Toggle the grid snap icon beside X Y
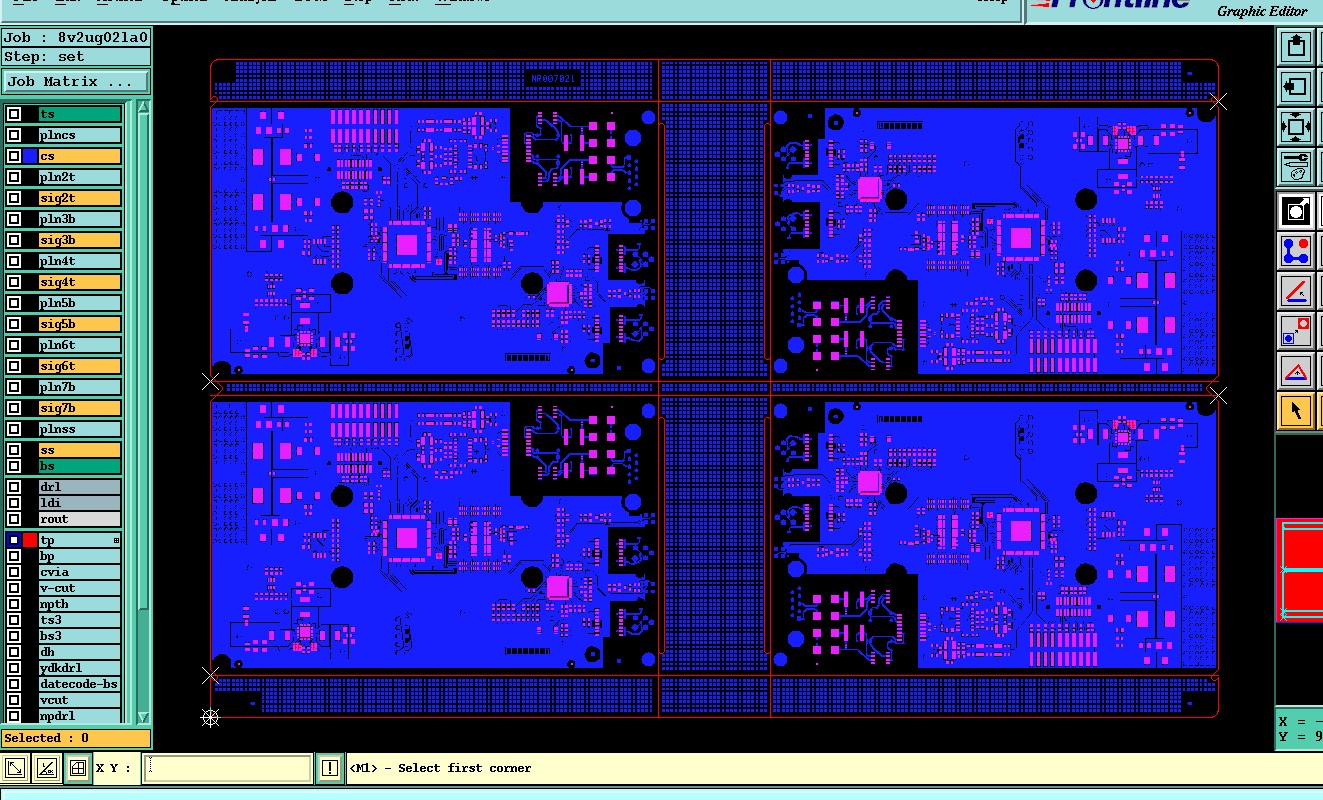The height and width of the screenshot is (800, 1323). 77,768
